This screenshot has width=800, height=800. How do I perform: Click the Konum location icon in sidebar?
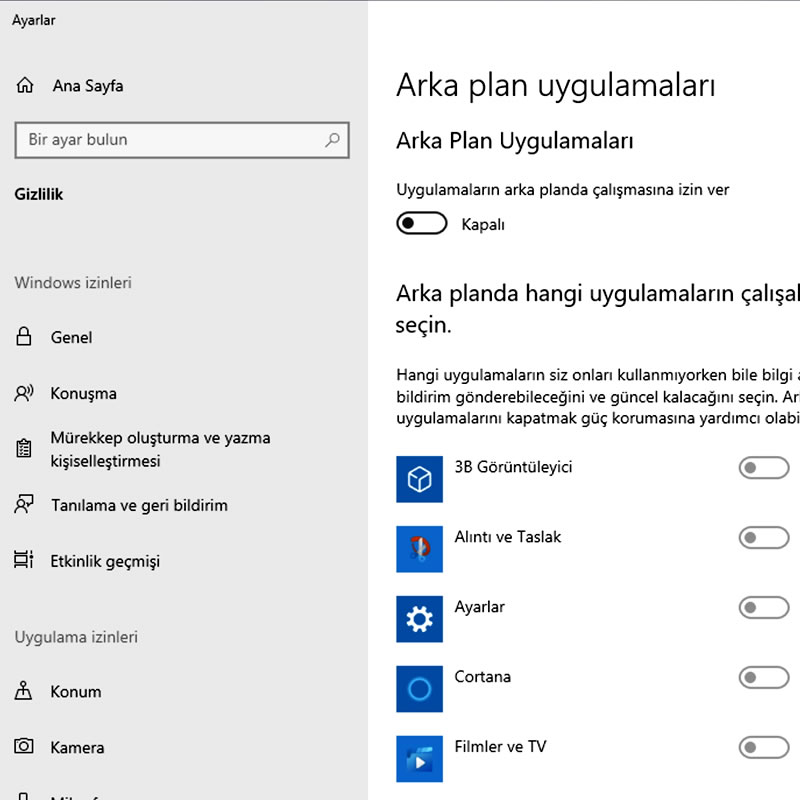coord(25,692)
